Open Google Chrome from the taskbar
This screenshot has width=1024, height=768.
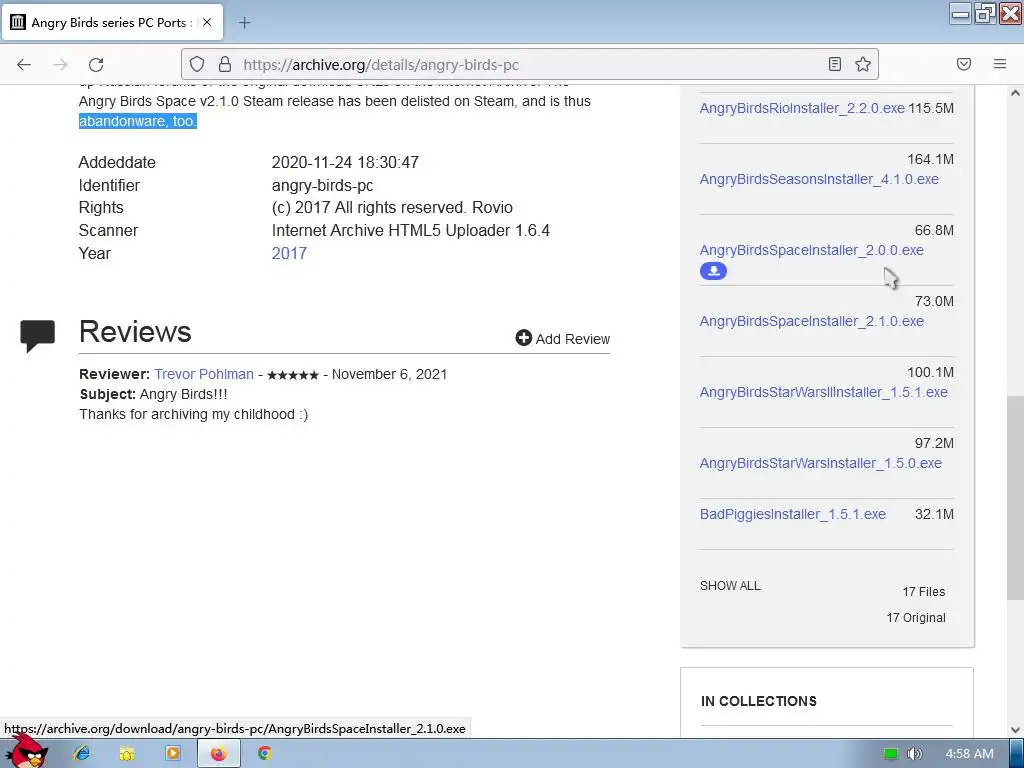[264, 754]
